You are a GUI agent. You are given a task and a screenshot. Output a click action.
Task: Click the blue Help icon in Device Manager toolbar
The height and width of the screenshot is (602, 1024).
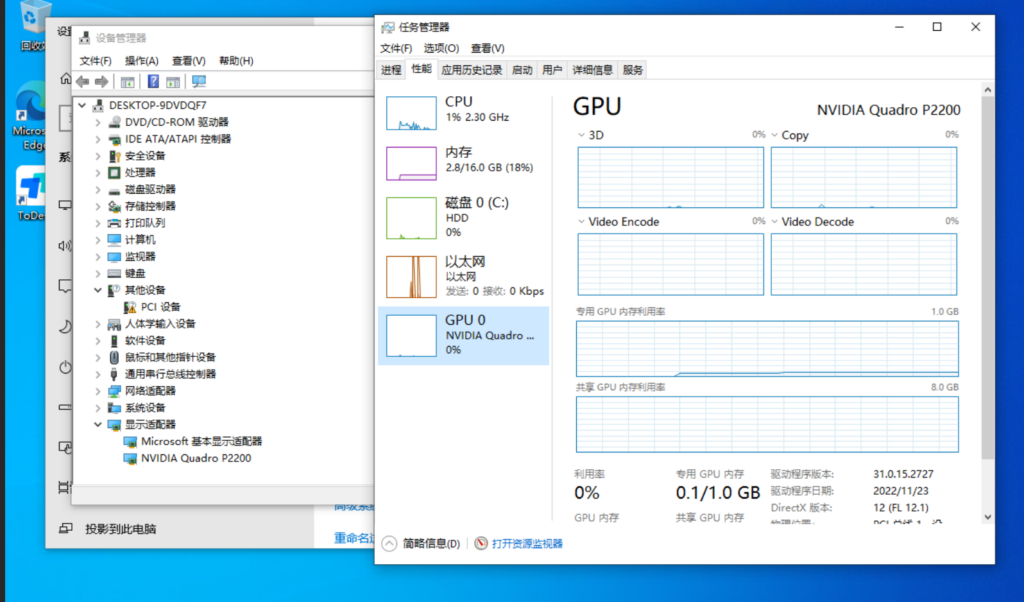(x=153, y=81)
